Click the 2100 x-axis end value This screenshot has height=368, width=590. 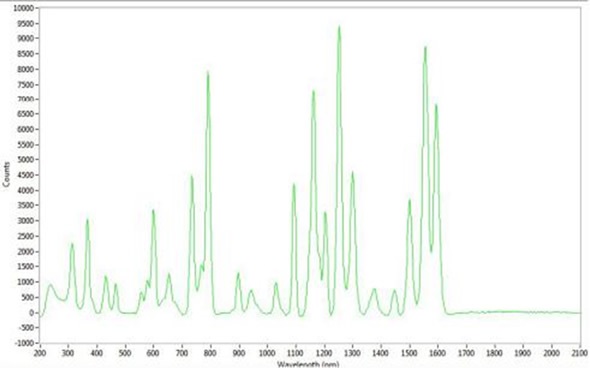click(x=580, y=353)
